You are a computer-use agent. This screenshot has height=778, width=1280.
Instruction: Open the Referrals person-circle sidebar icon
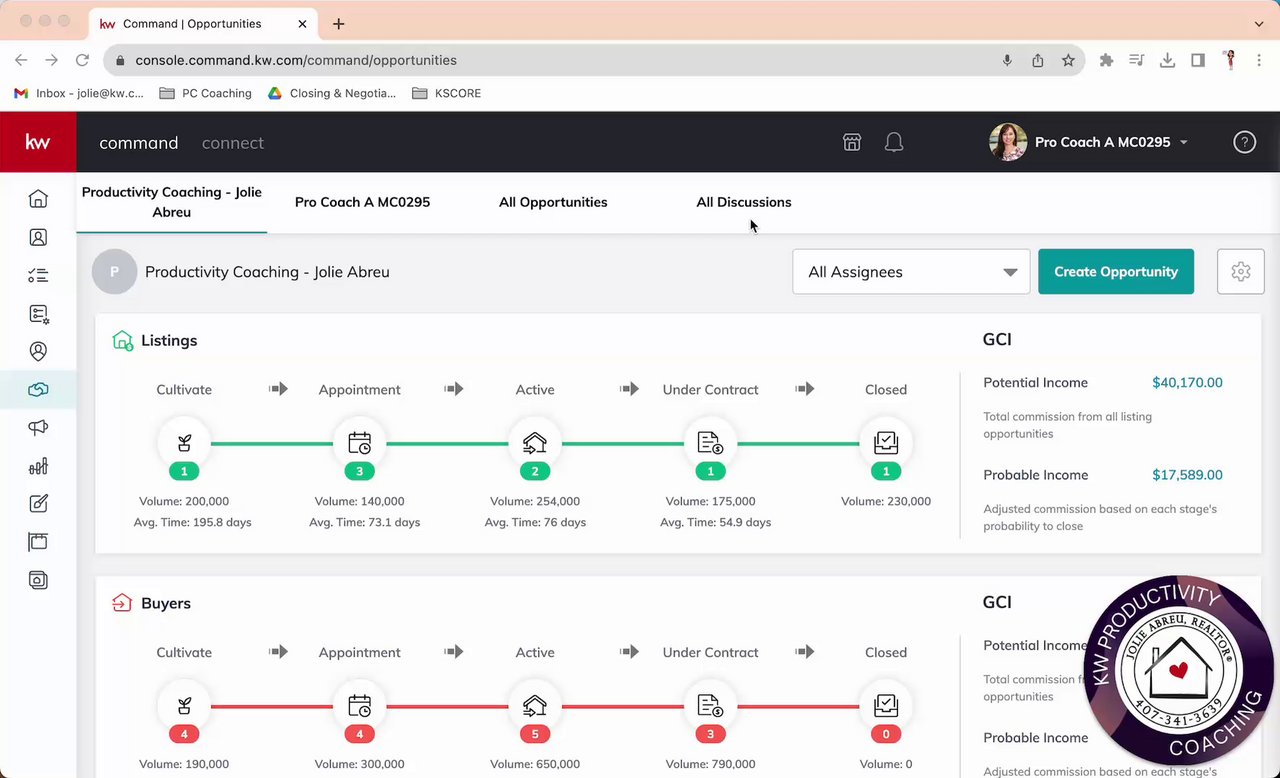click(x=38, y=352)
